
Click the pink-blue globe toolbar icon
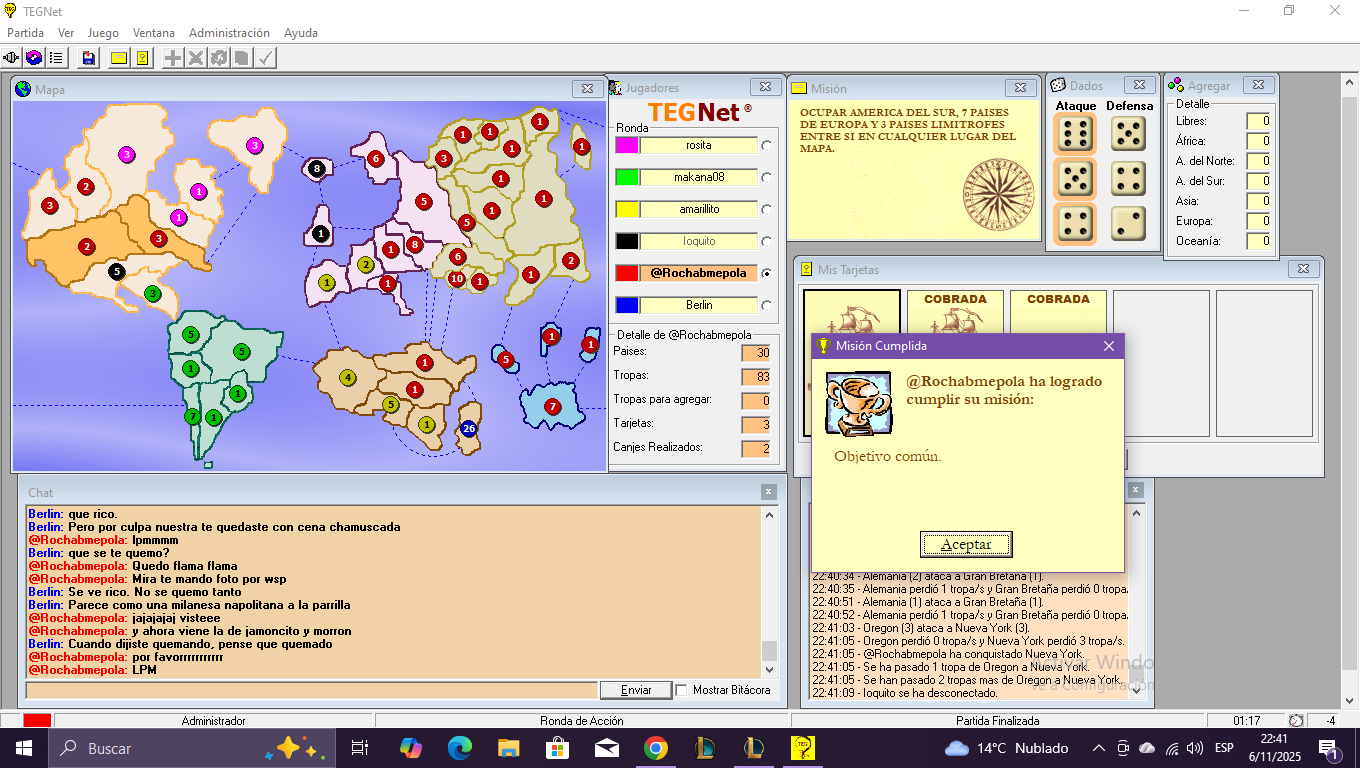pyautogui.click(x=34, y=58)
